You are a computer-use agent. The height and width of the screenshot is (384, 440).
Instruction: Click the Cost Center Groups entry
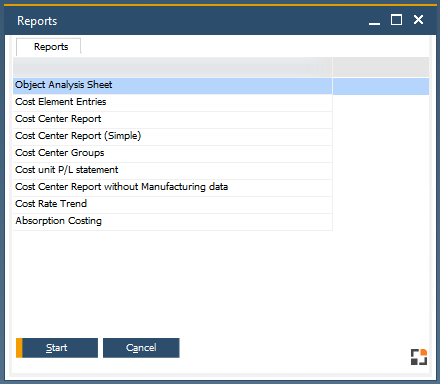tap(173, 153)
